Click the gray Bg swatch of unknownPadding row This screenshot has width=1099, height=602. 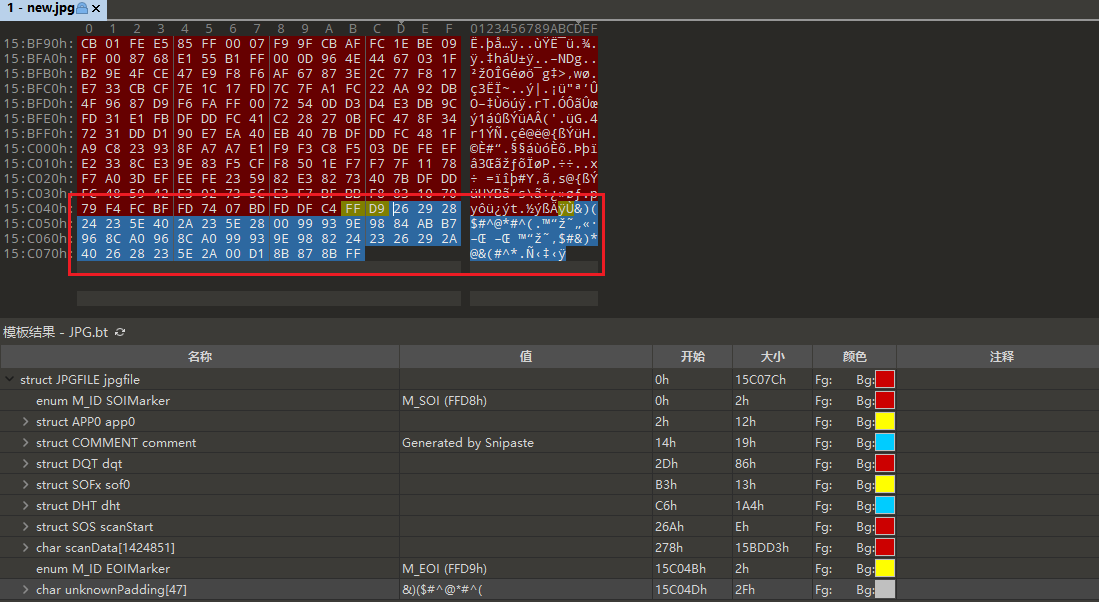[x=885, y=590]
